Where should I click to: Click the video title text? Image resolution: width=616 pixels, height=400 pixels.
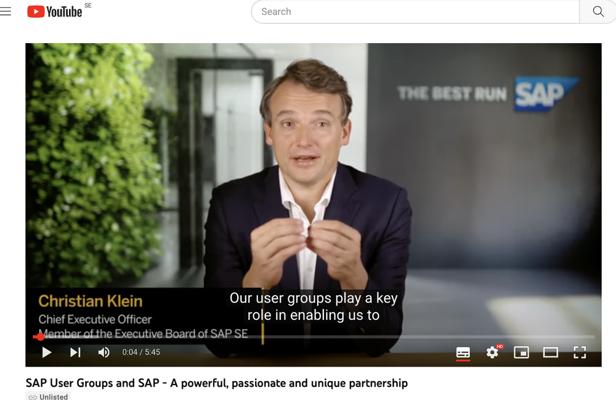click(216, 383)
